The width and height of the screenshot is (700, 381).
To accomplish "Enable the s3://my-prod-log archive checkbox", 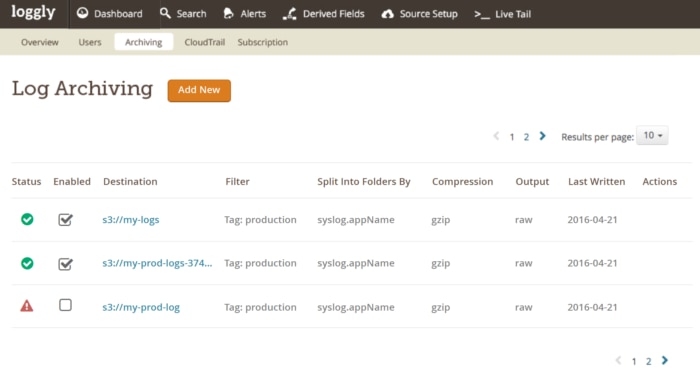I will 65,305.
